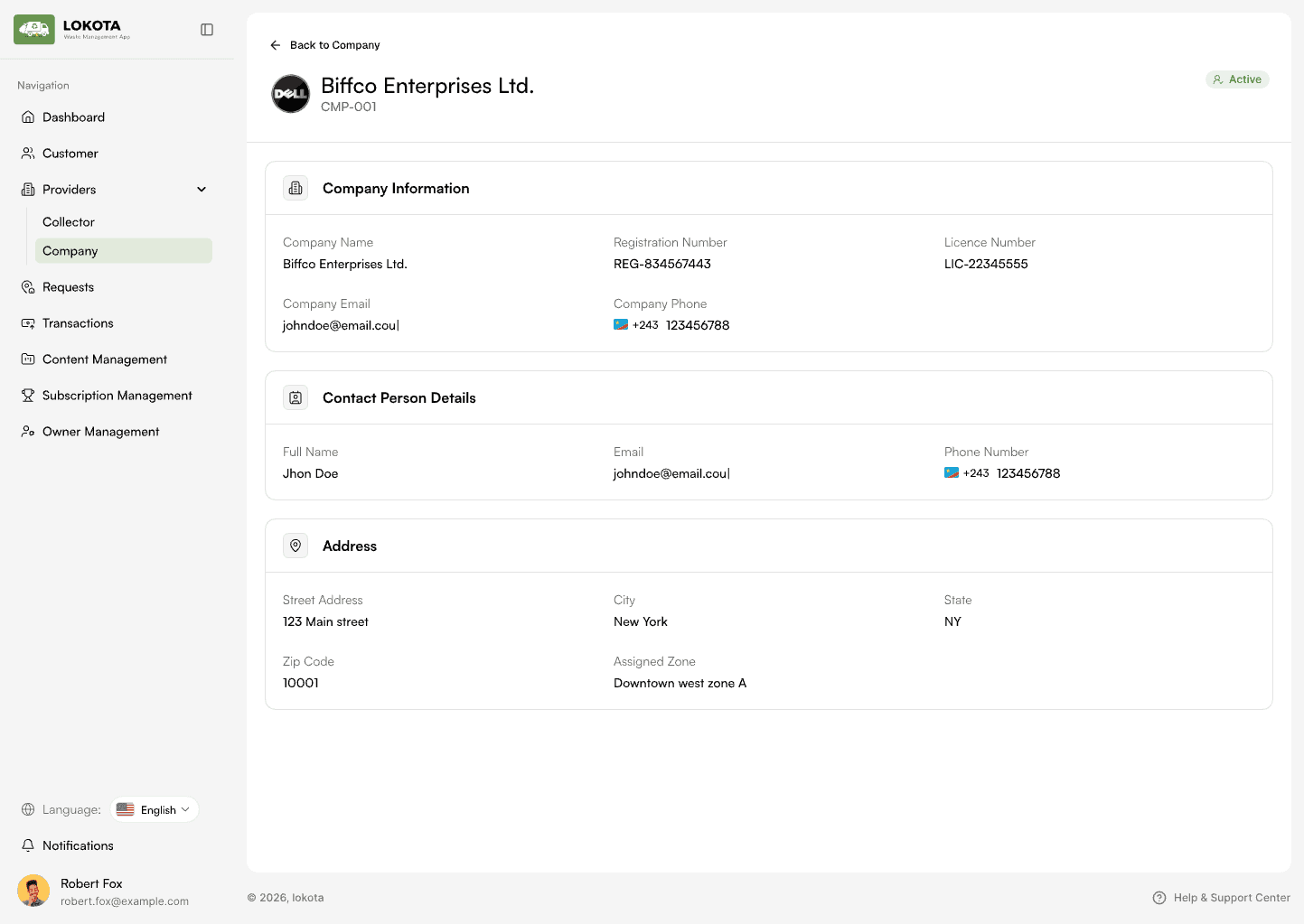Click the Active status badge
Screen dimensions: 1304x924
(x=1237, y=79)
